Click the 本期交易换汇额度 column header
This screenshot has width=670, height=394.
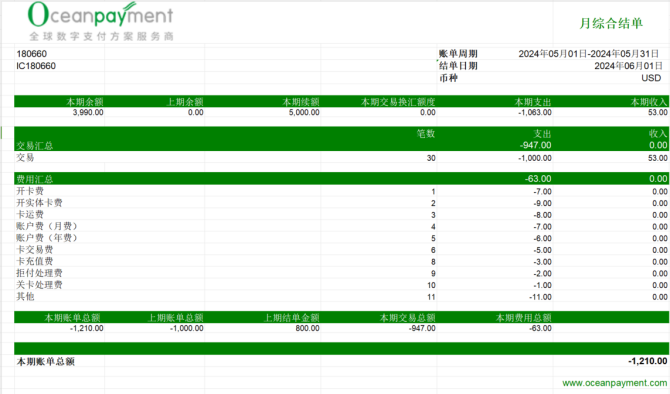[x=398, y=102]
